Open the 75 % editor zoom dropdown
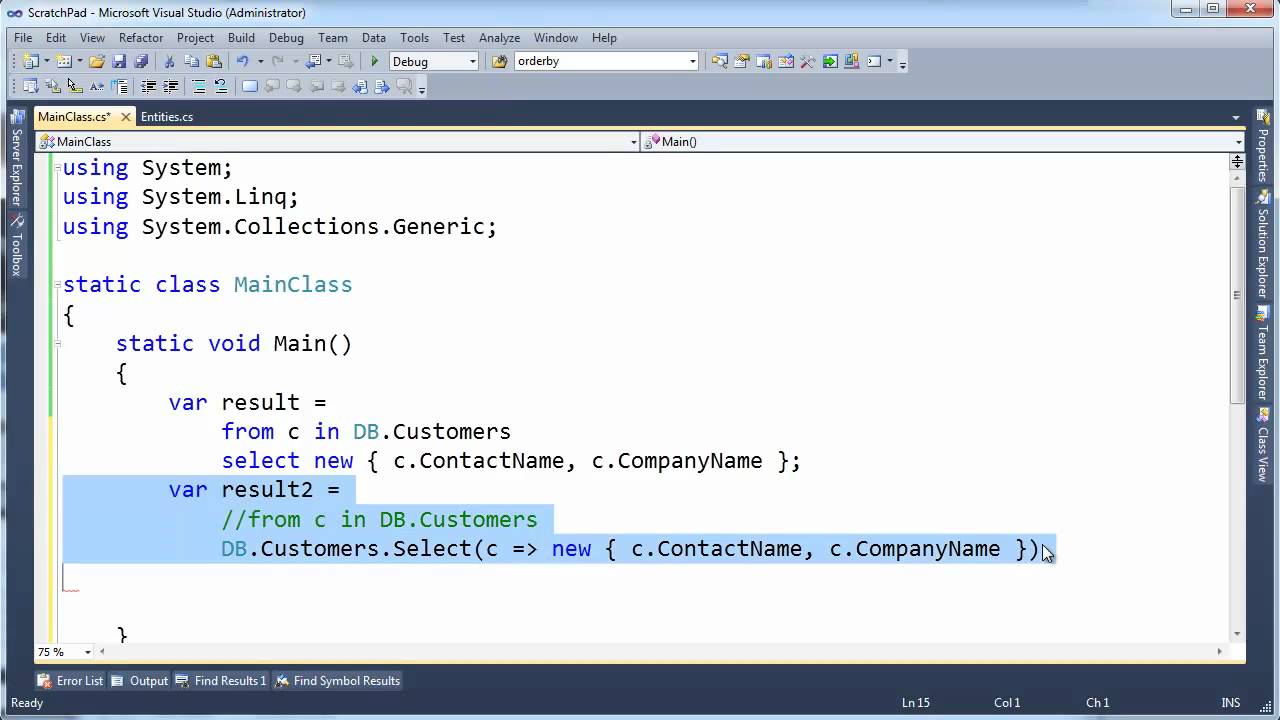This screenshot has width=1280, height=720. click(x=88, y=652)
